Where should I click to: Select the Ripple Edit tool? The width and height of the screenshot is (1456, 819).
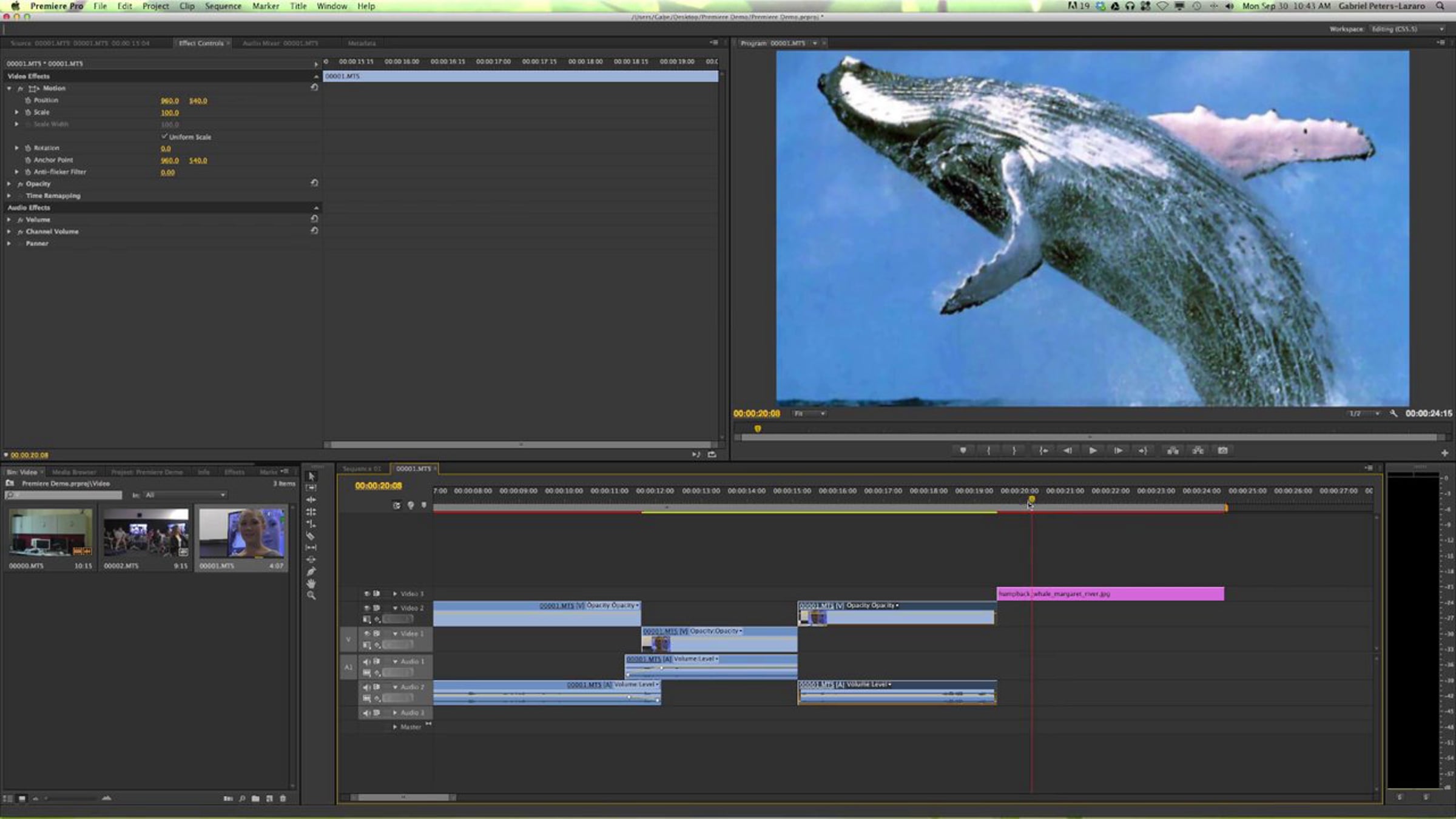click(x=311, y=500)
